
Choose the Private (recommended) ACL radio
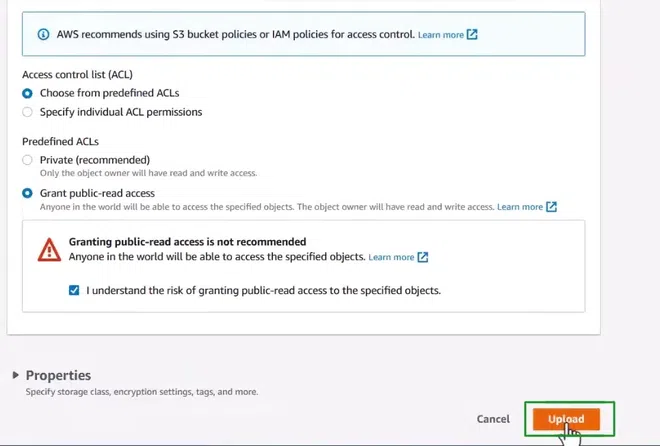pos(28,160)
